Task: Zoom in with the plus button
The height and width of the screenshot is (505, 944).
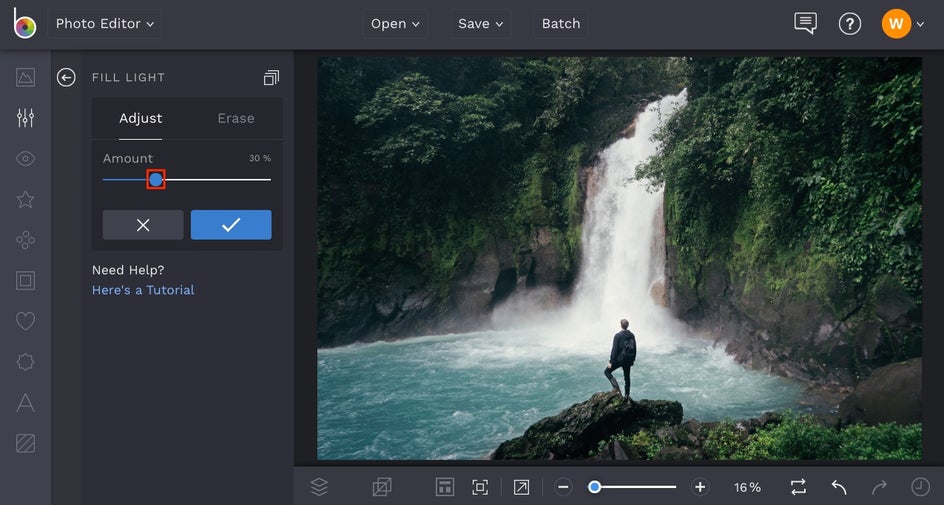Action: 700,487
